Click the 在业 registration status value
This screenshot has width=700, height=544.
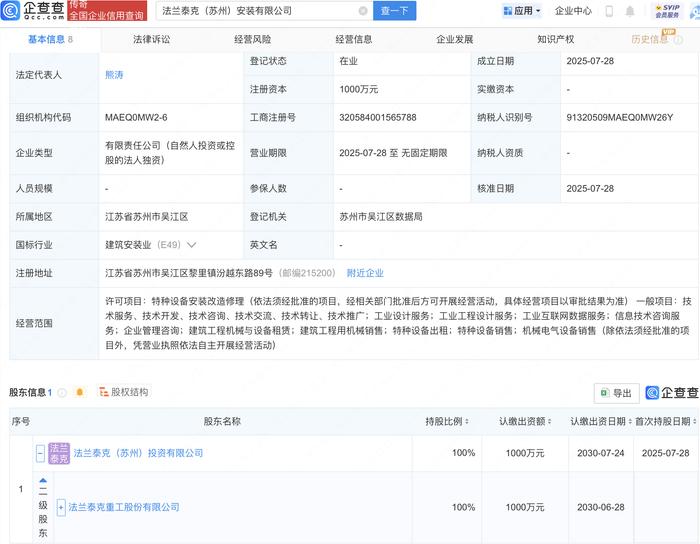point(348,61)
